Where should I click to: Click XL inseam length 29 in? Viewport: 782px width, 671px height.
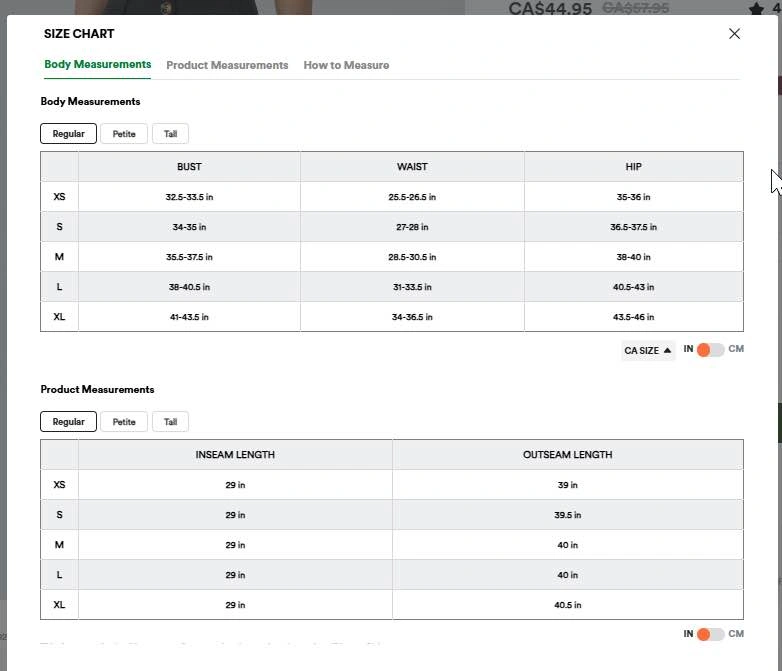coord(235,605)
